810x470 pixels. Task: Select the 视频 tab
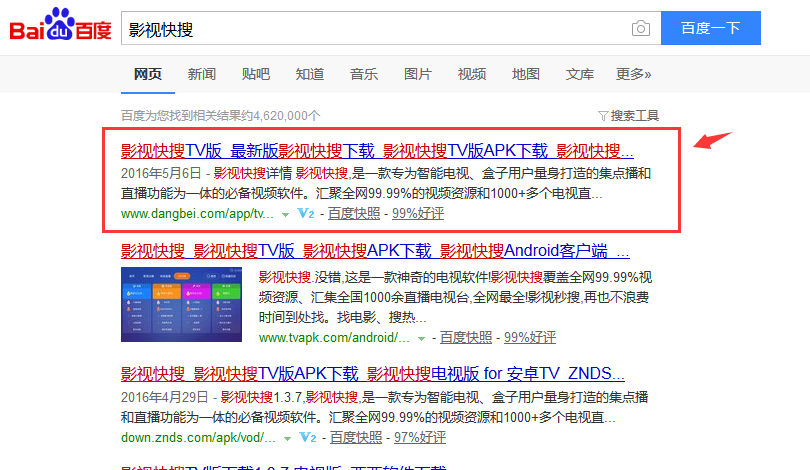pyautogui.click(x=472, y=74)
